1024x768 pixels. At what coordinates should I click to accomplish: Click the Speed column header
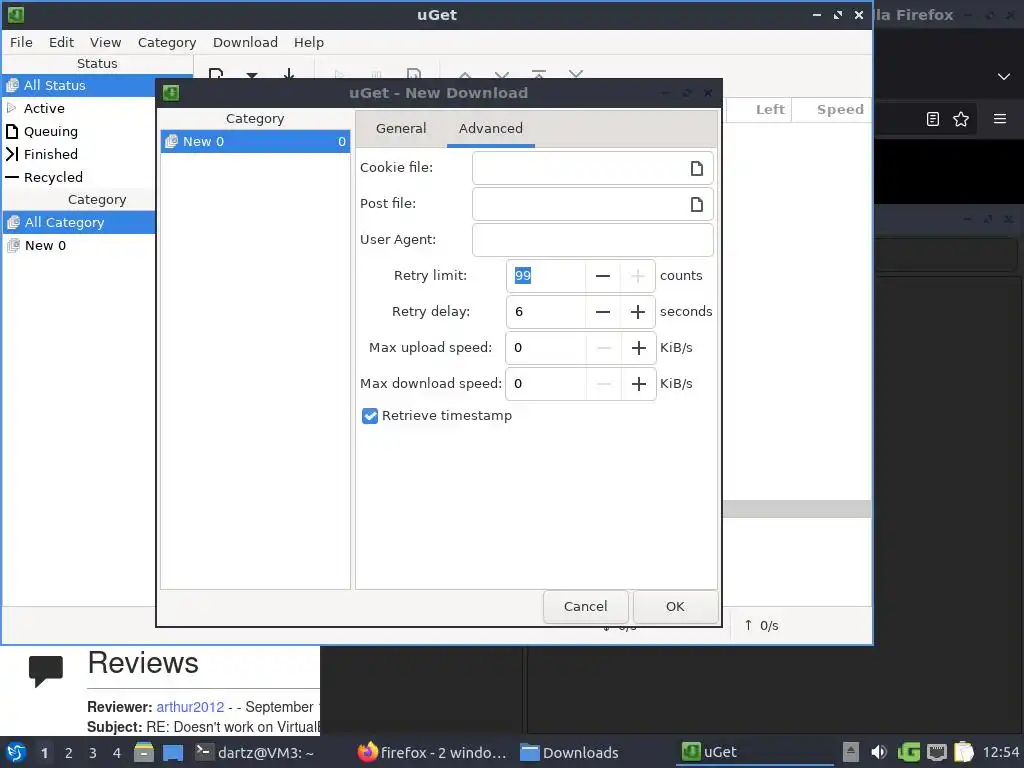click(832, 110)
